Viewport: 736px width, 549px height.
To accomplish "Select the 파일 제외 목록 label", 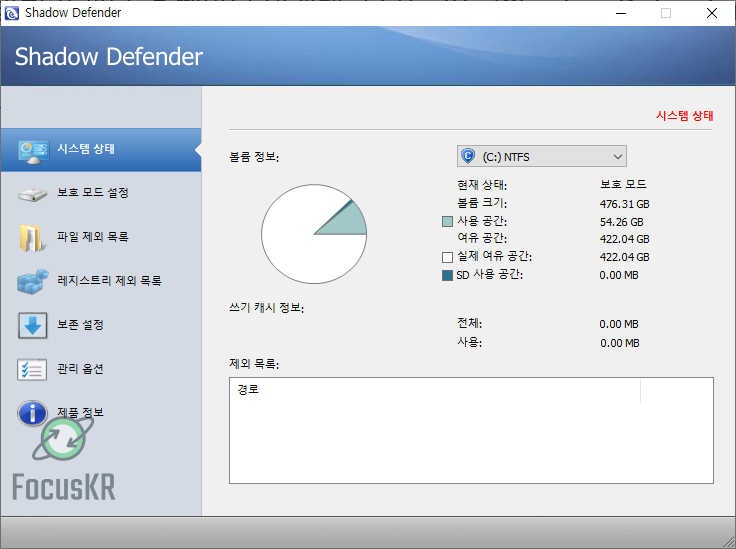I will click(92, 236).
